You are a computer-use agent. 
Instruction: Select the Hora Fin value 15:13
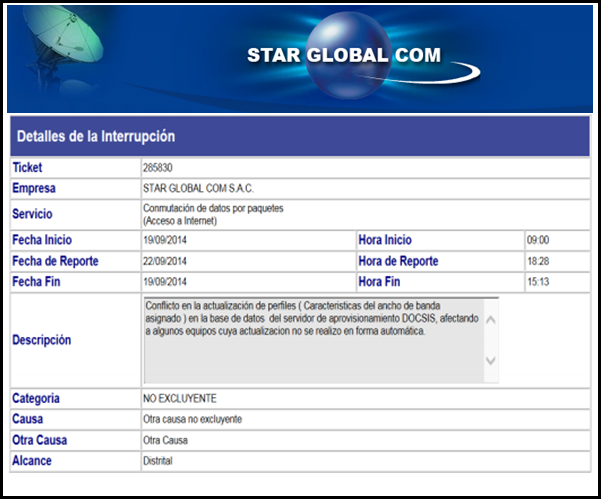pyautogui.click(x=539, y=282)
